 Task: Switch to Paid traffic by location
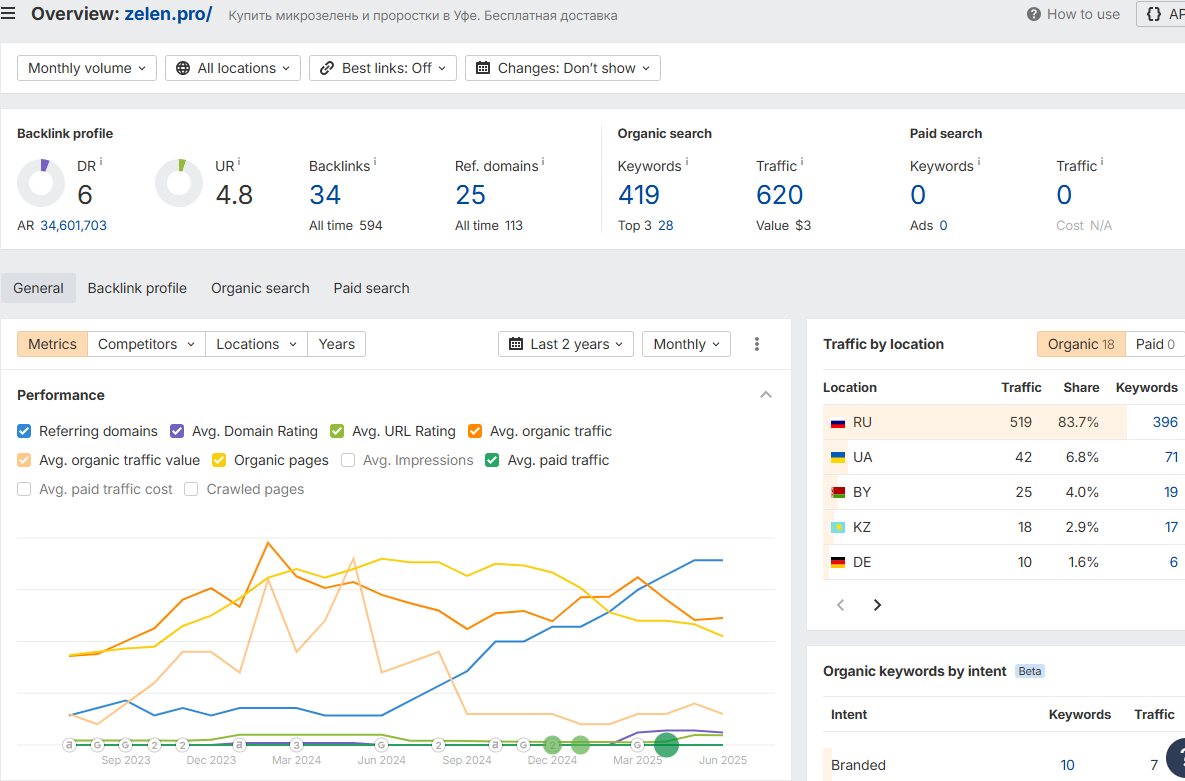1155,344
